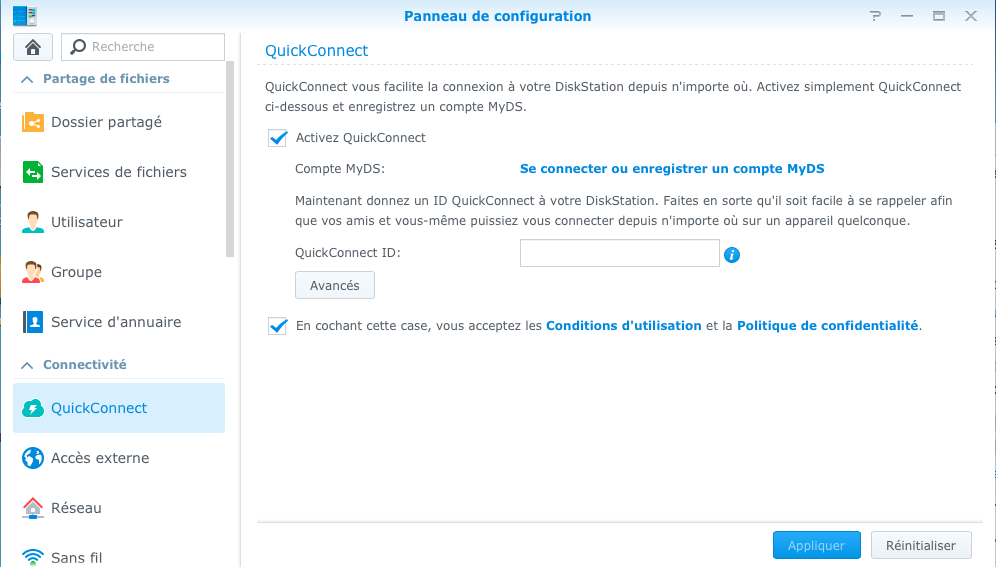Open Se connecter ou enregistrer MyDS link
Screen dimensions: 996x567
(x=672, y=169)
